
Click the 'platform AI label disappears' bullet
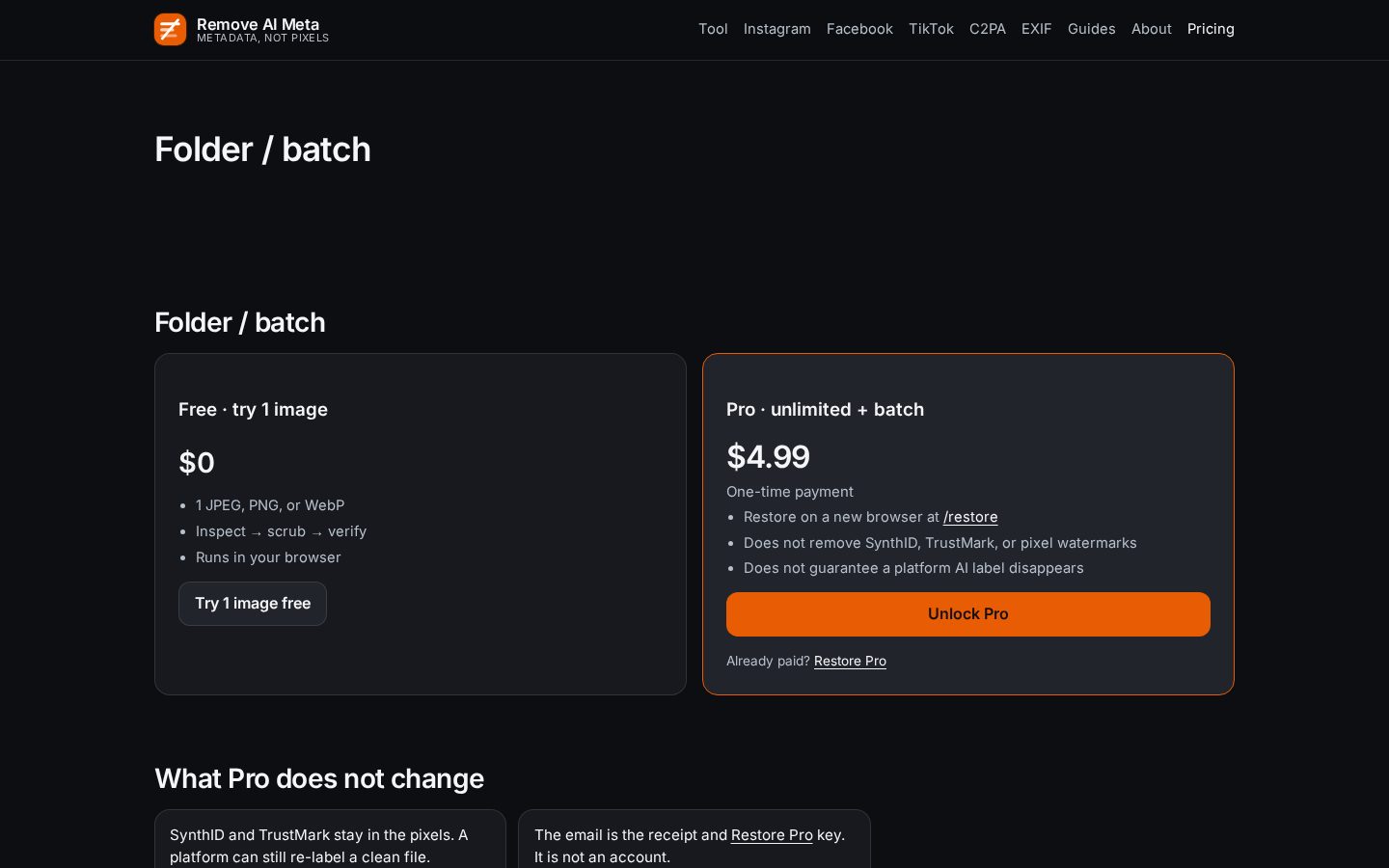point(913,568)
